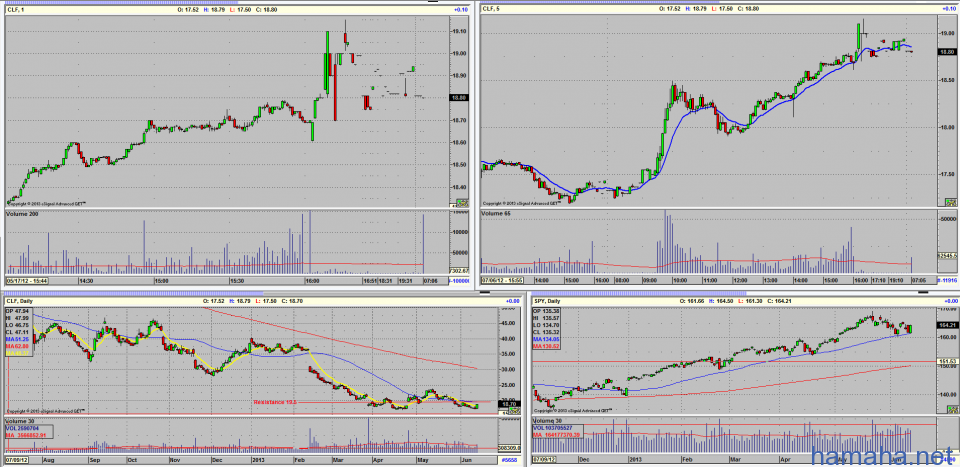Click the 18.80 price marker on CLF 1 chart
The width and height of the screenshot is (960, 467).
pos(459,97)
